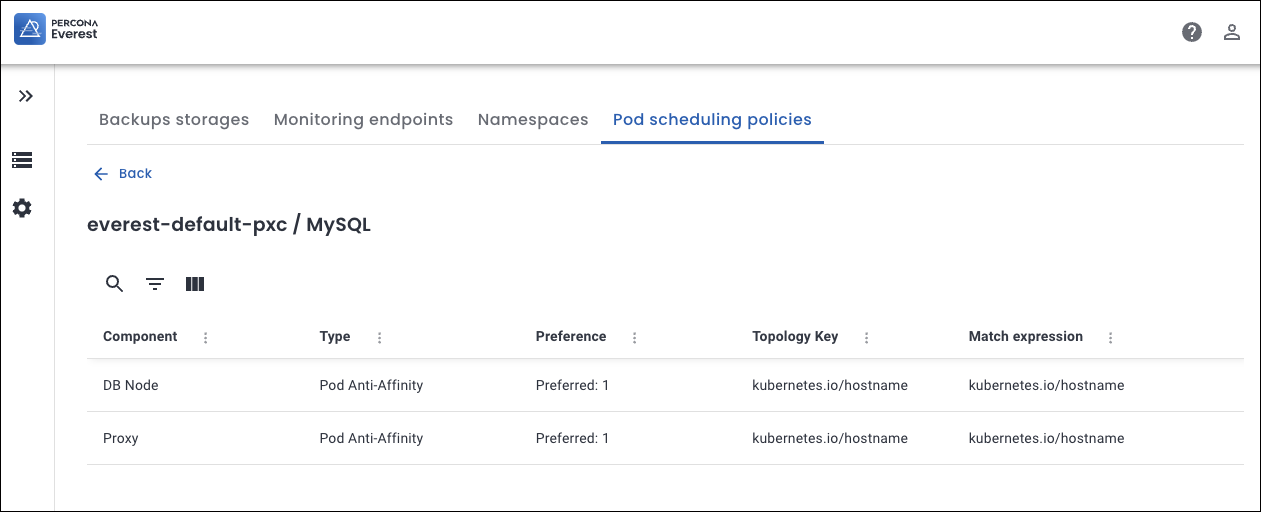This screenshot has width=1261, height=512.
Task: Select the Pod scheduling policies tab
Action: 712,120
